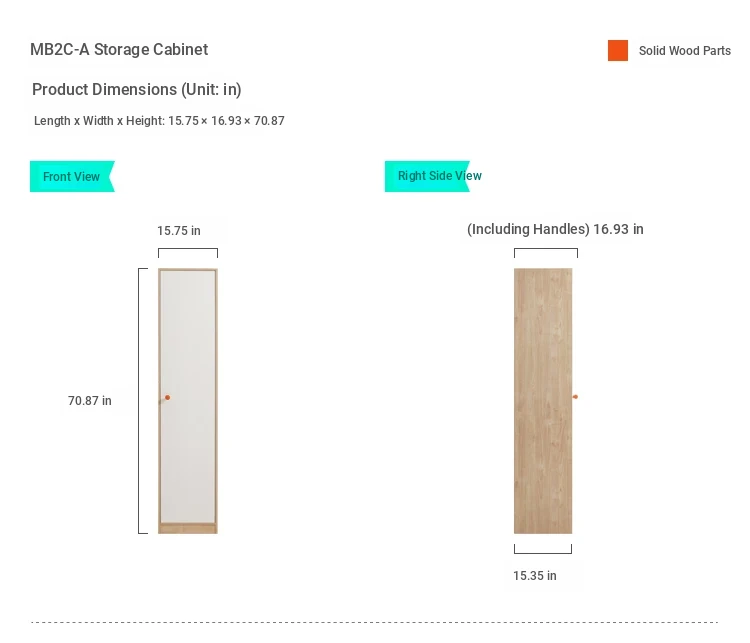Click the 70.87 in height label

point(90,400)
